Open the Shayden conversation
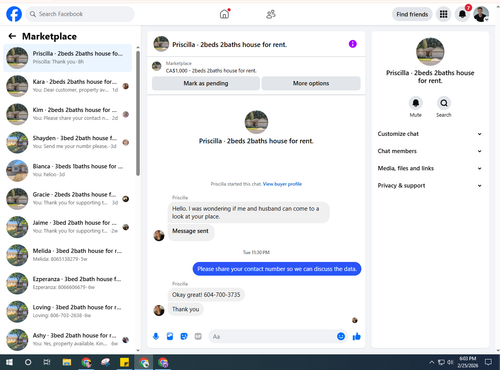Screen dimensions: 500x370 [x=68, y=142]
